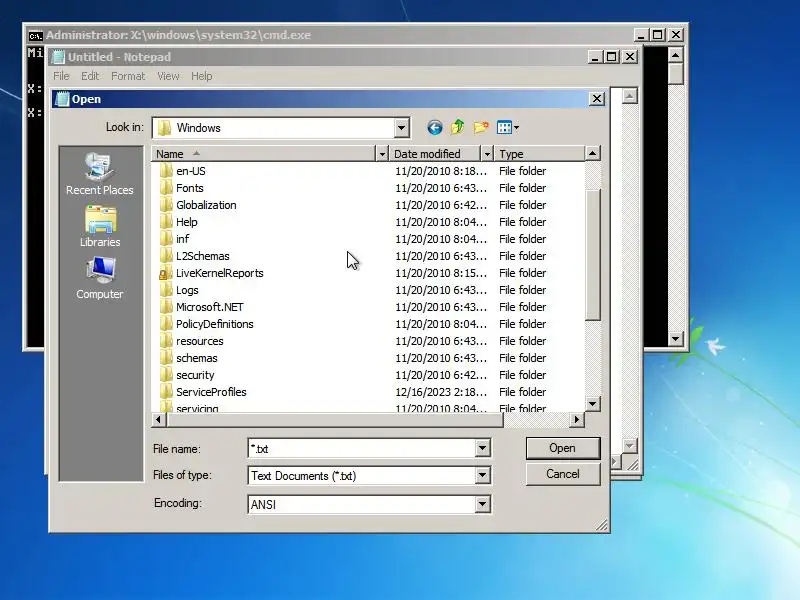Create a new folder icon
The width and height of the screenshot is (800, 600).
tap(481, 127)
